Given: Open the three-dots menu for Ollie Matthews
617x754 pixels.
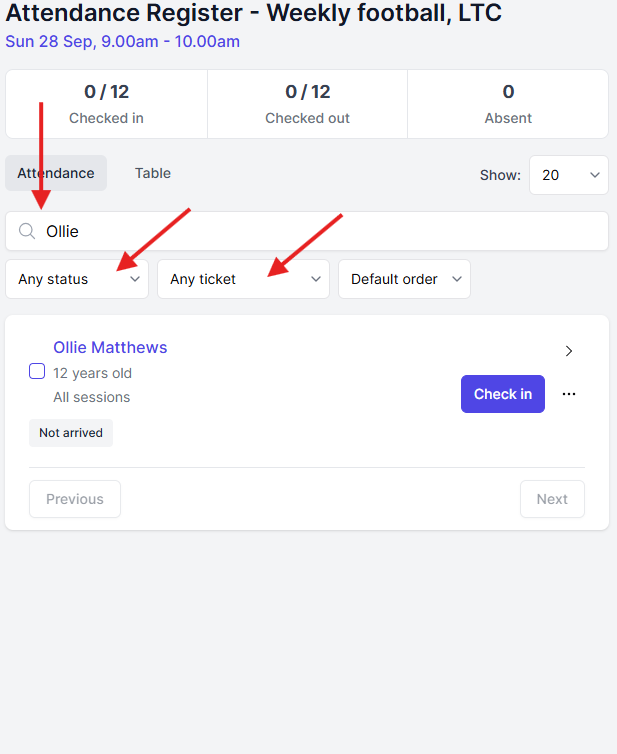Looking at the screenshot, I should [569, 394].
